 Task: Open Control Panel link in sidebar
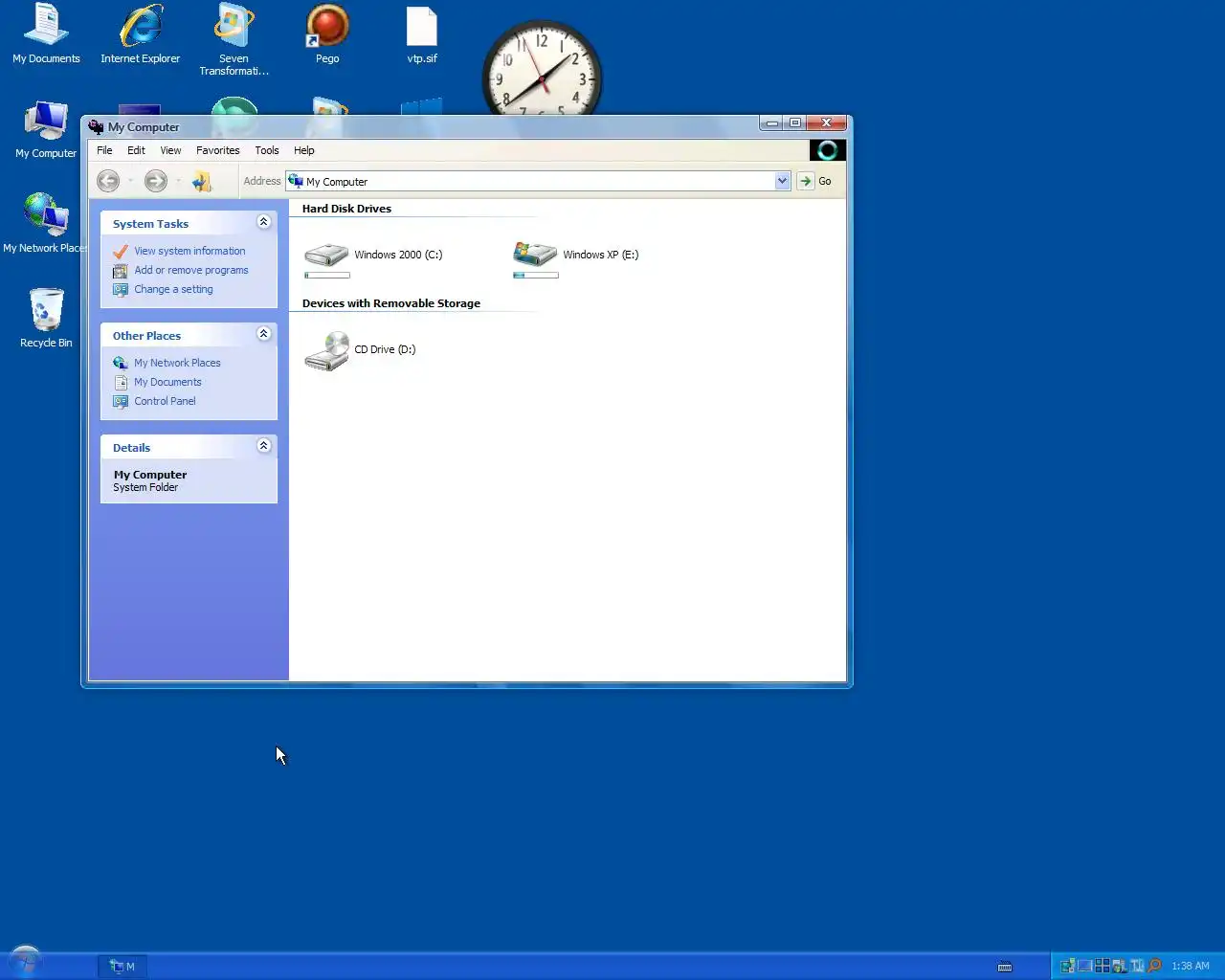(165, 401)
